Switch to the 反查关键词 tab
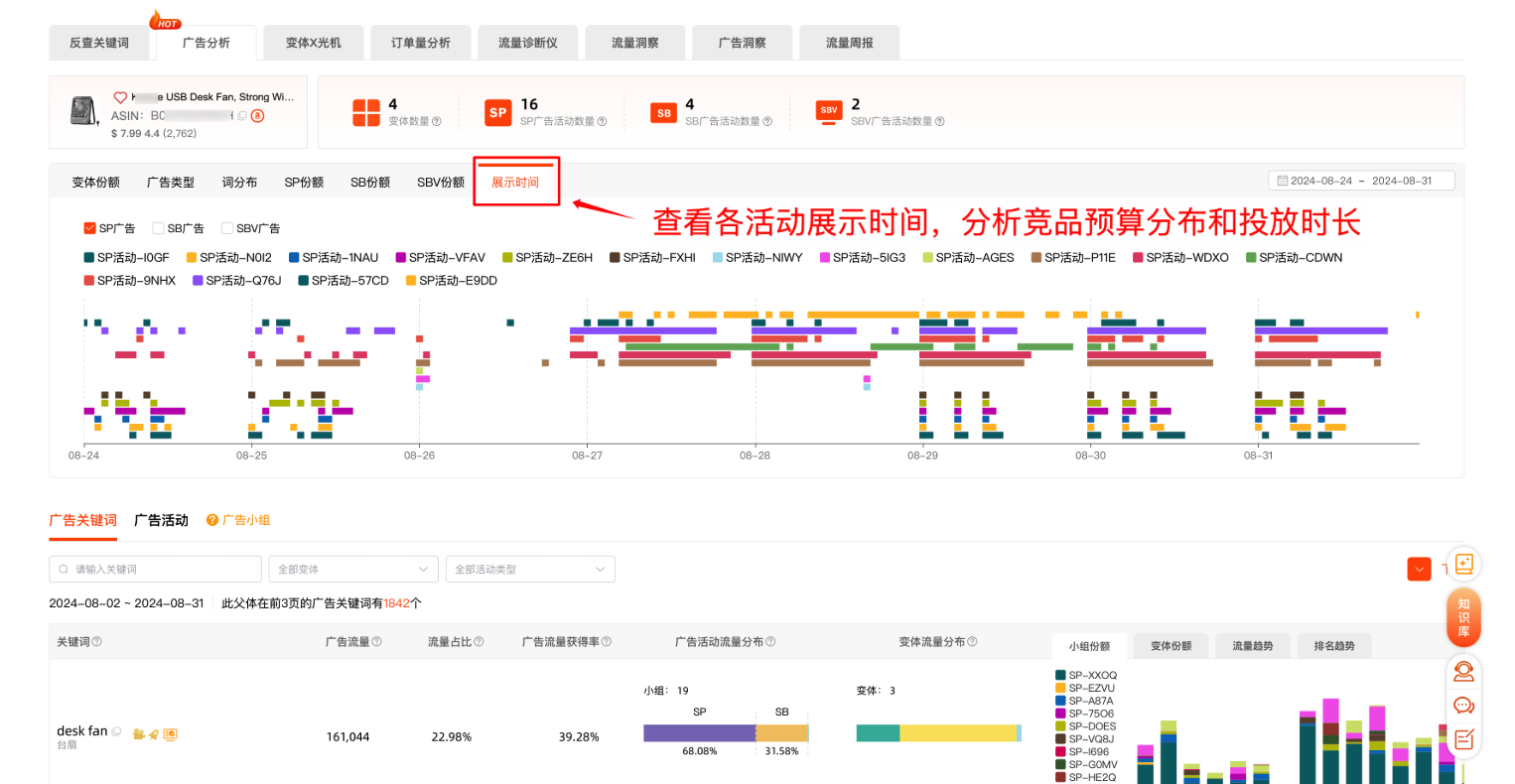Image resolution: width=1515 pixels, height=784 pixels. click(x=99, y=43)
